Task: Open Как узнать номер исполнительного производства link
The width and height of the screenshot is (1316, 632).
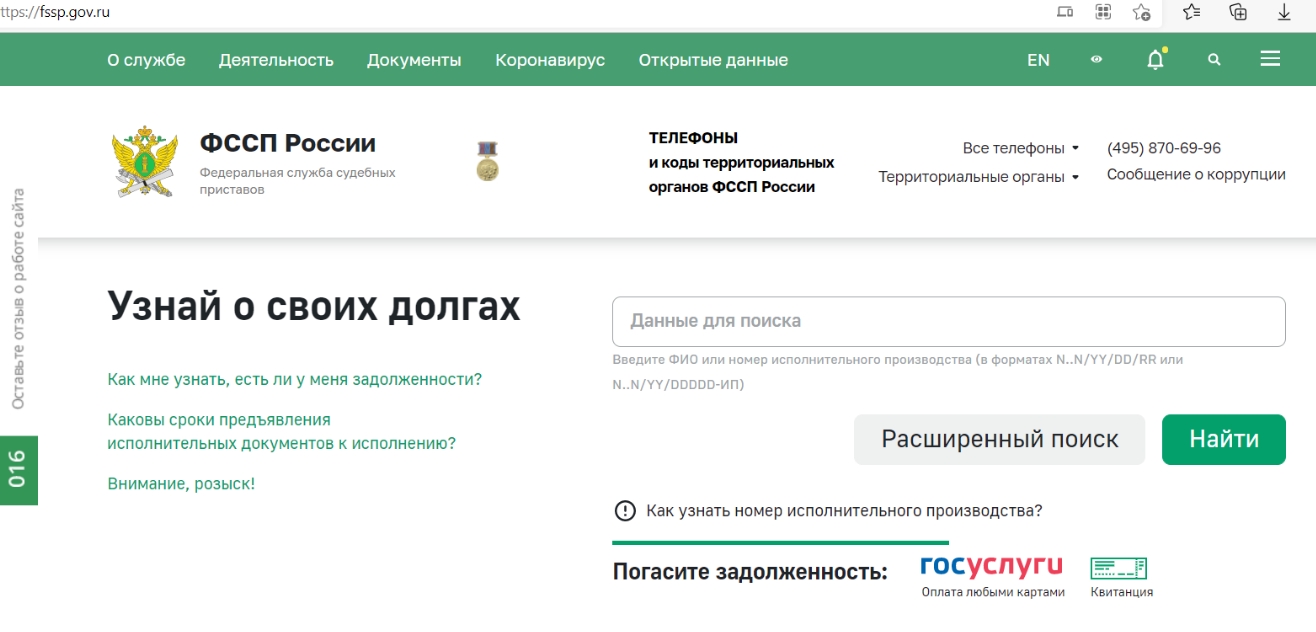Action: (844, 511)
